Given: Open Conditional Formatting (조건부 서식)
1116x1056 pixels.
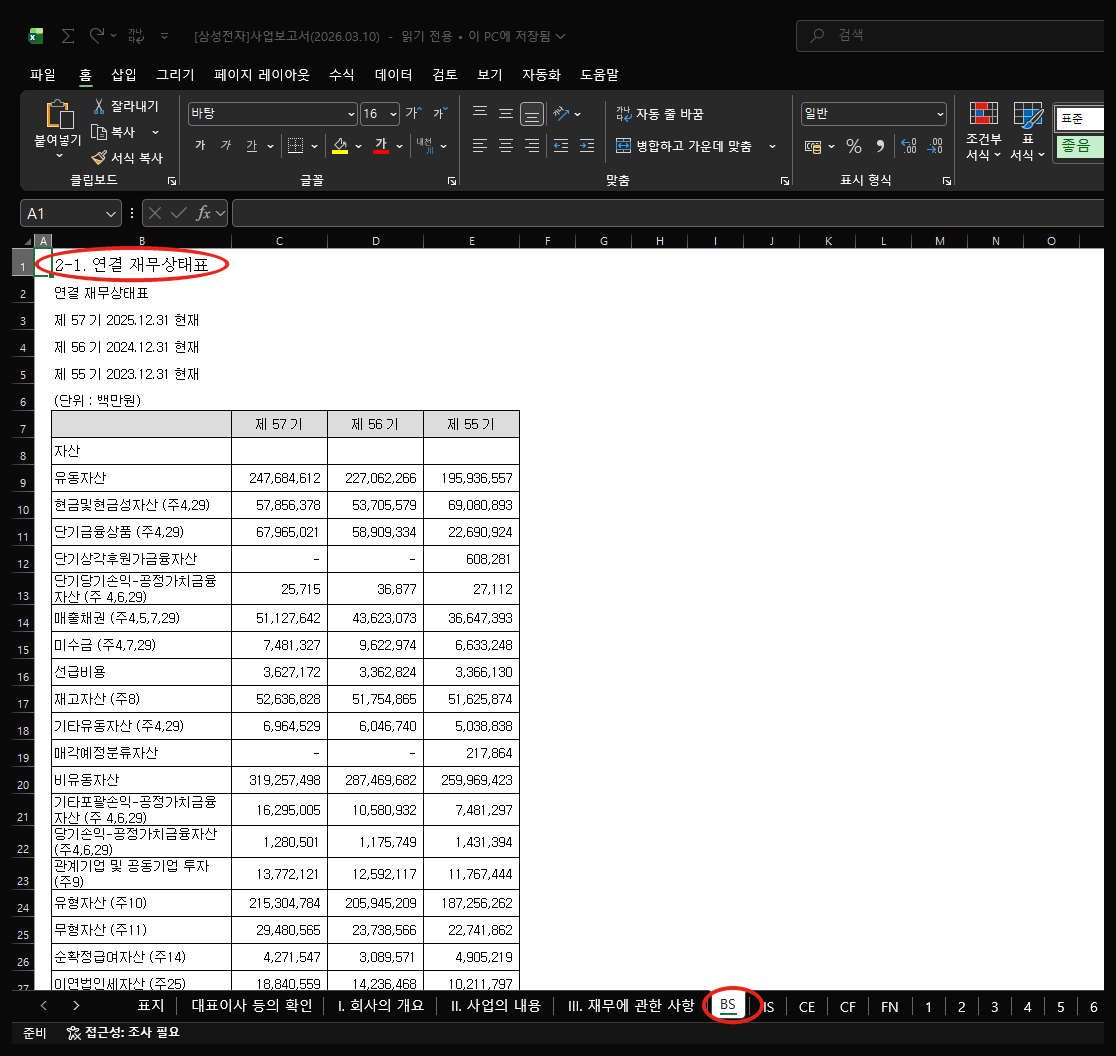Looking at the screenshot, I should pos(984,131).
